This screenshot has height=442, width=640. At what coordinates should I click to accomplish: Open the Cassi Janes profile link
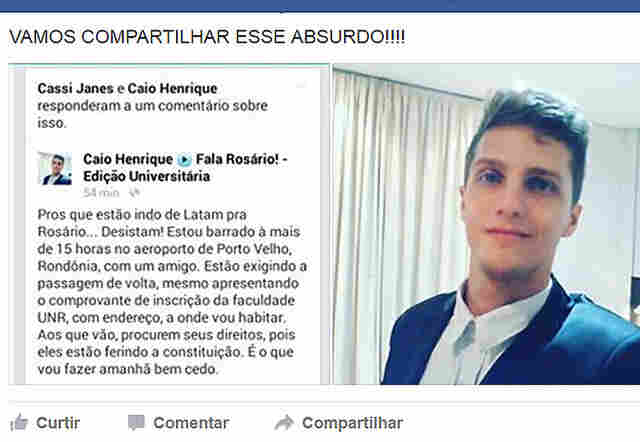pos(76,88)
